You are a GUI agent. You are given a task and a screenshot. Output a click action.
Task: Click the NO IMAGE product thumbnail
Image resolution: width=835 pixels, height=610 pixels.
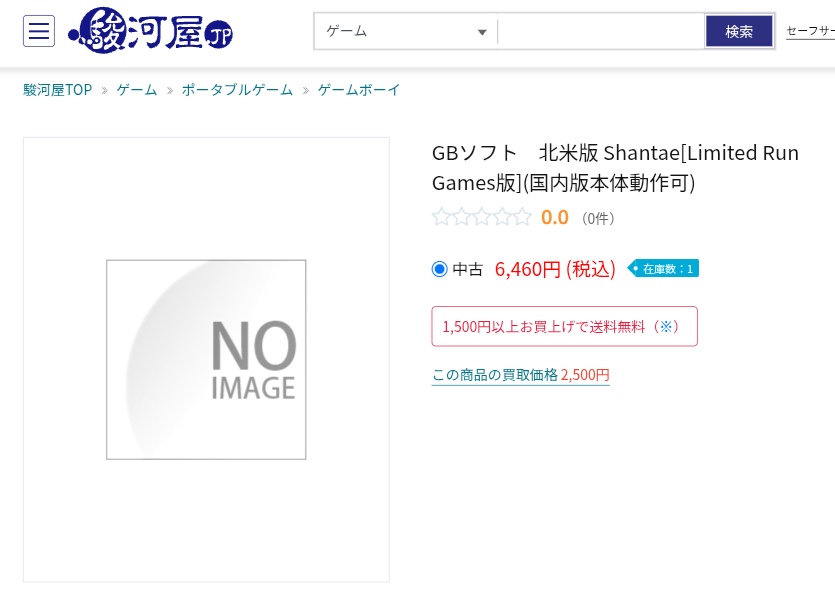click(x=206, y=360)
